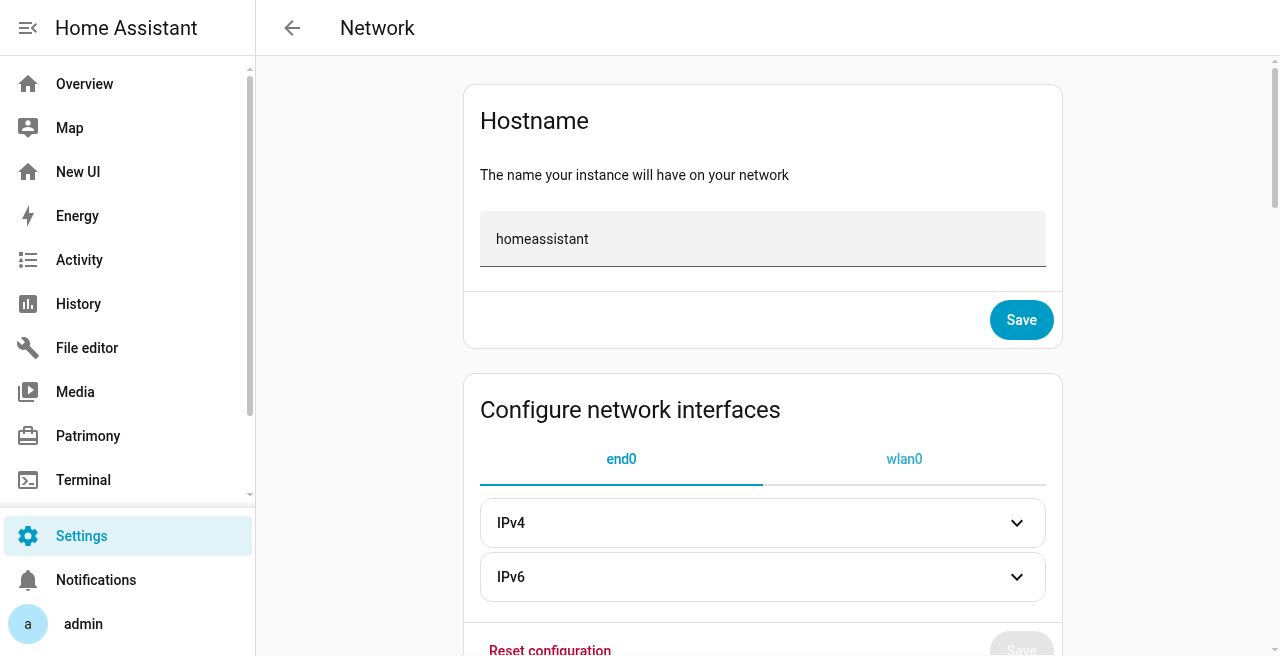This screenshot has width=1280, height=656.
Task: Click the Map person icon
Action: coord(28,128)
